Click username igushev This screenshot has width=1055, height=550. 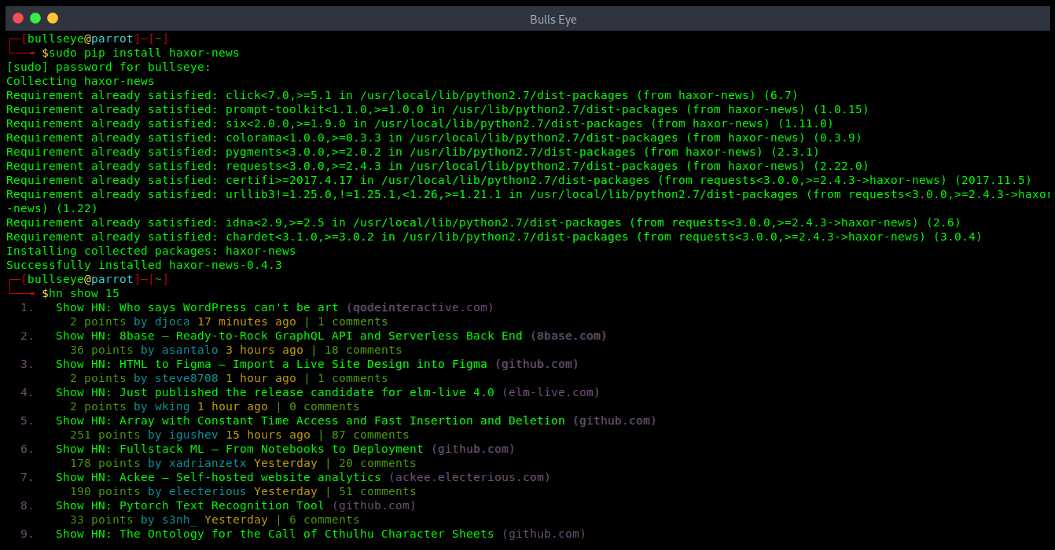tap(193, 434)
